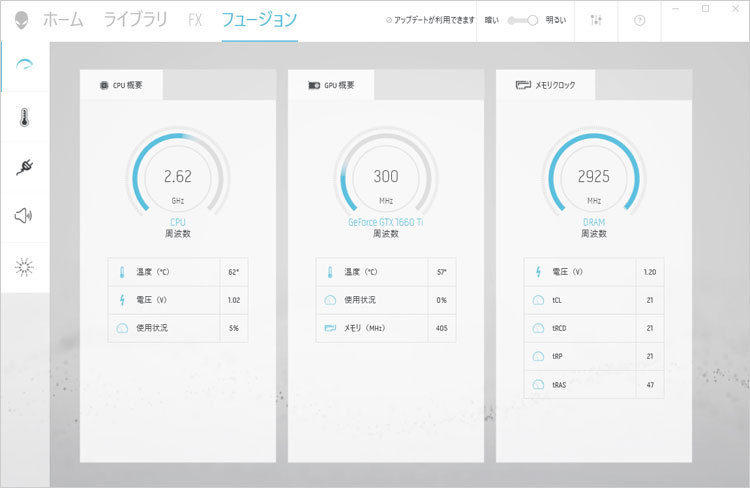Screen dimensions: 750x488
Task: Select the GPU memory value 405
Action: coord(441,328)
